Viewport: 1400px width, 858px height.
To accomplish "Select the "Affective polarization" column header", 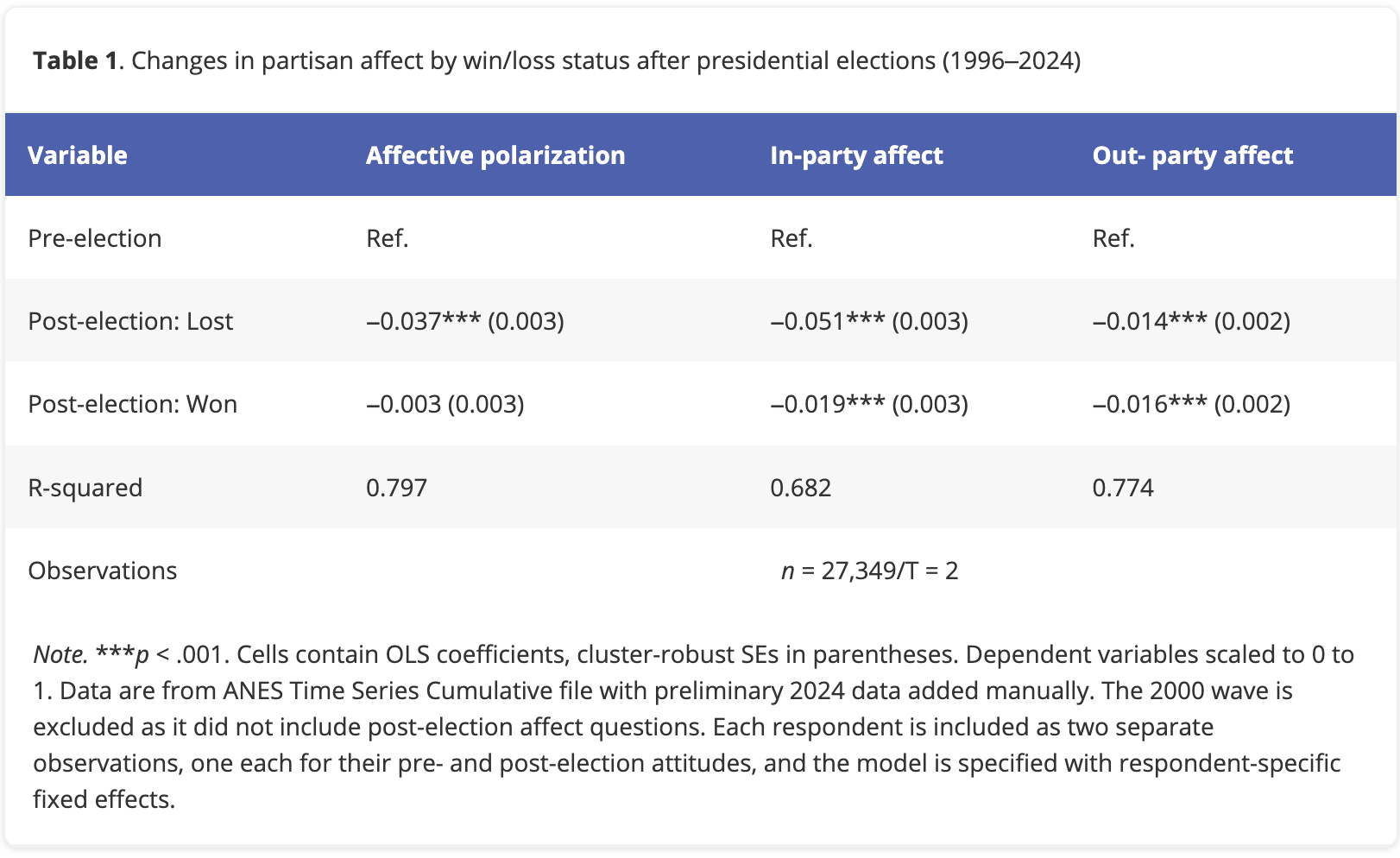I will [495, 155].
